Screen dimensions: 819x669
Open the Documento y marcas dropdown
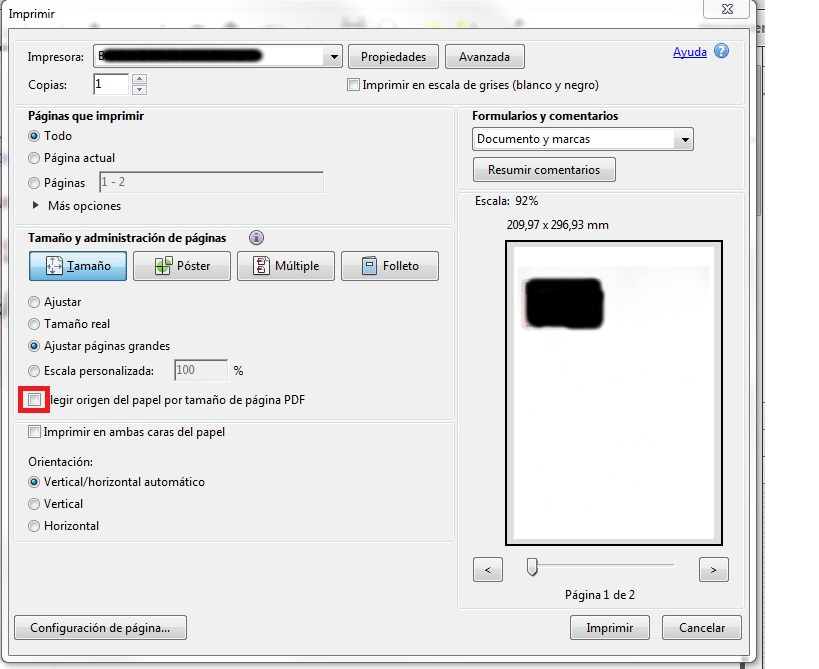coord(684,140)
